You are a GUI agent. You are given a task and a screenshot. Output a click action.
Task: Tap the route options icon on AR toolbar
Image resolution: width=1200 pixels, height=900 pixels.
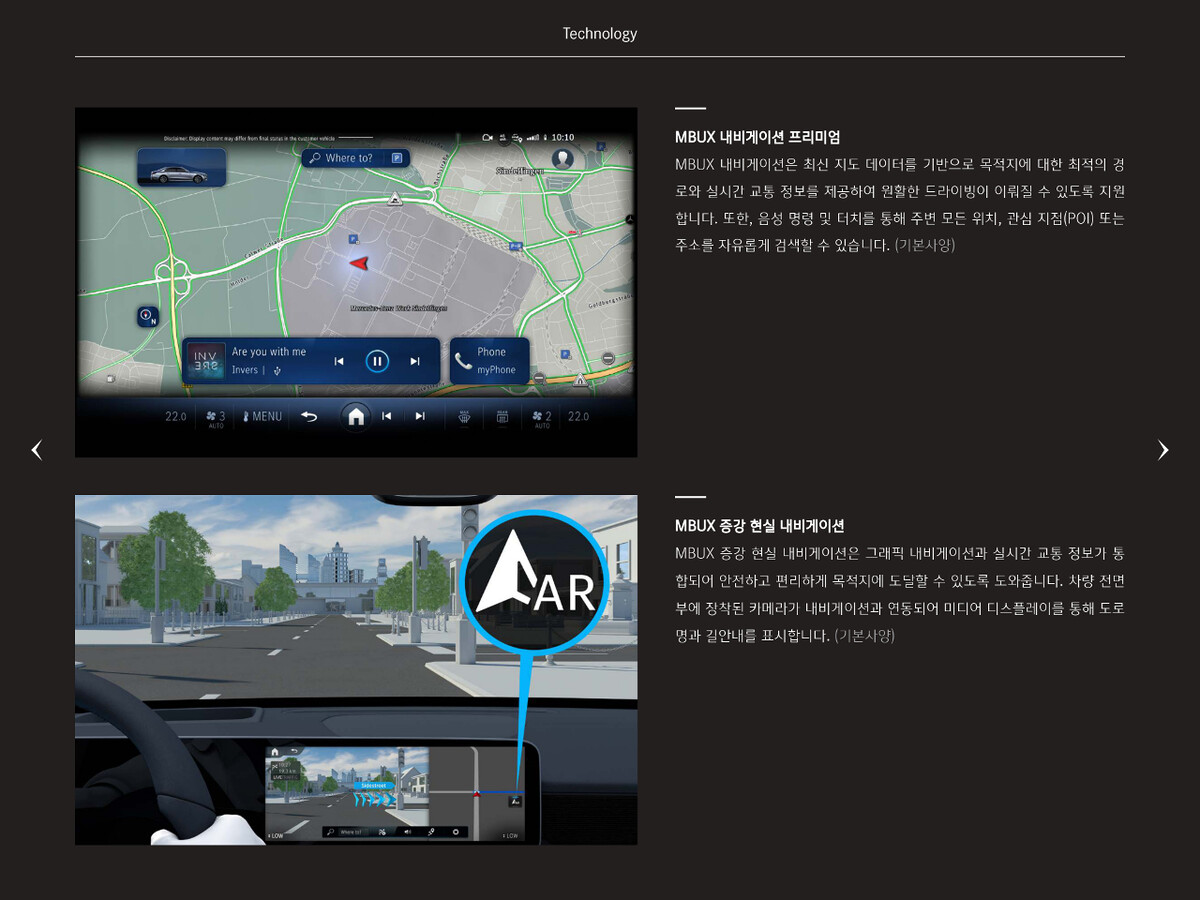click(x=382, y=831)
